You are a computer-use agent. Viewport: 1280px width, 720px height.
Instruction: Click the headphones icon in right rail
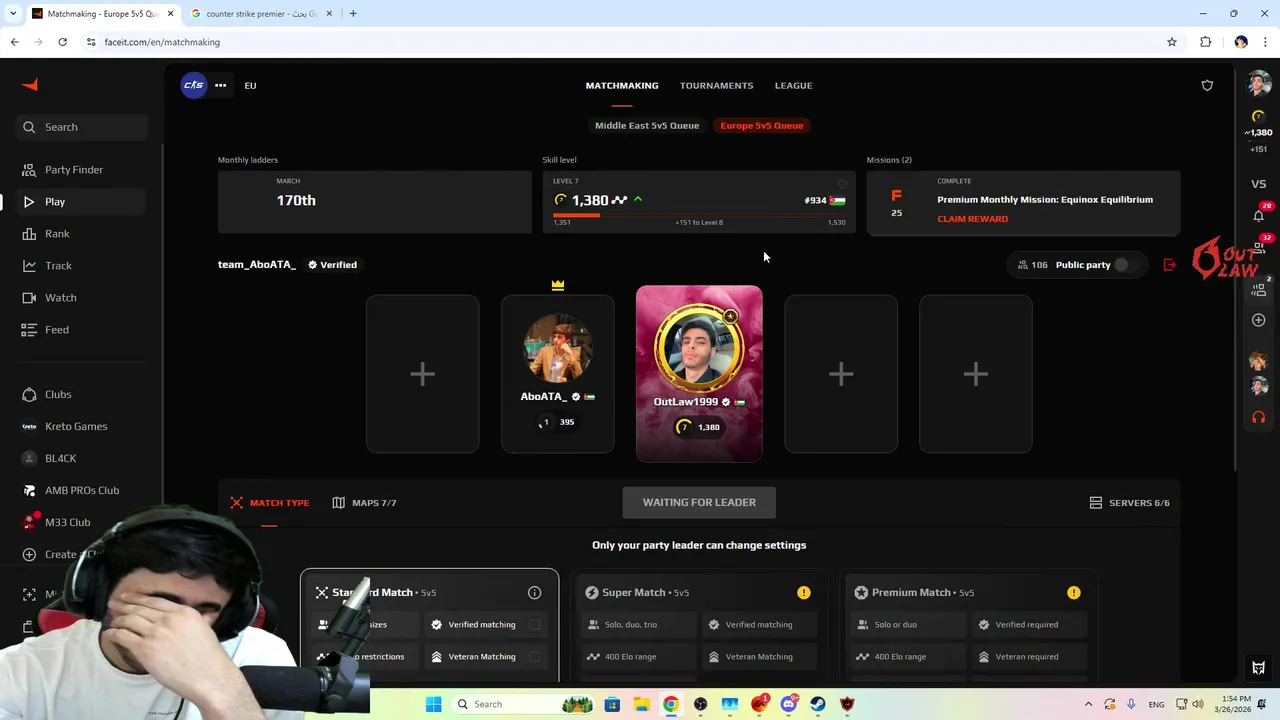pyautogui.click(x=1258, y=417)
